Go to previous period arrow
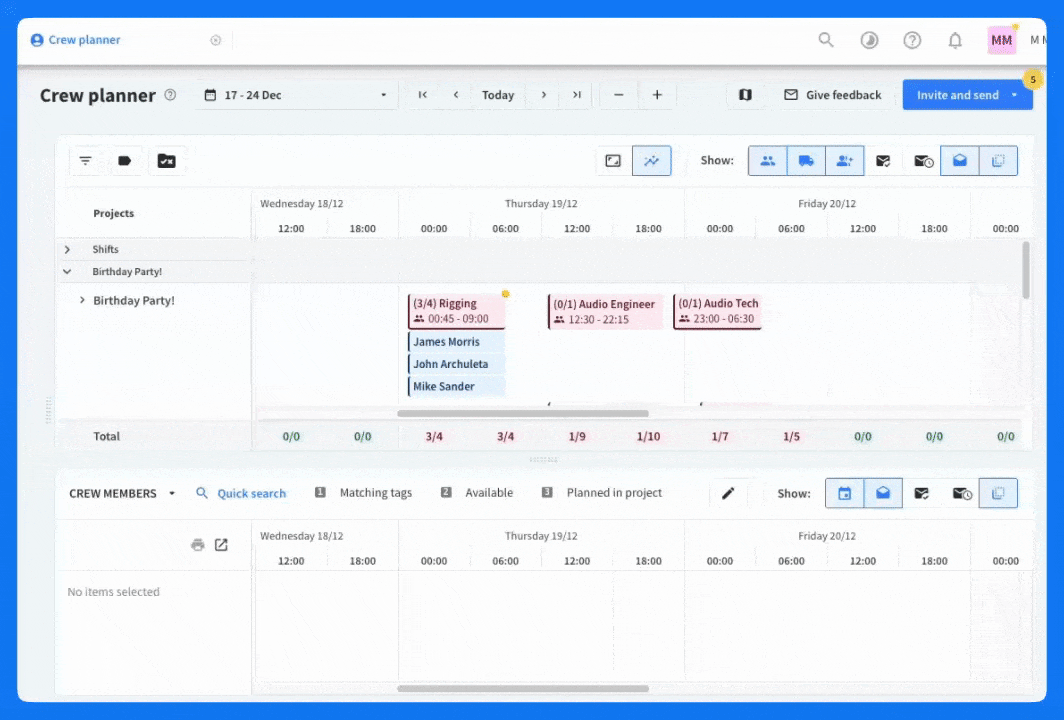The image size is (1064, 720). point(456,95)
